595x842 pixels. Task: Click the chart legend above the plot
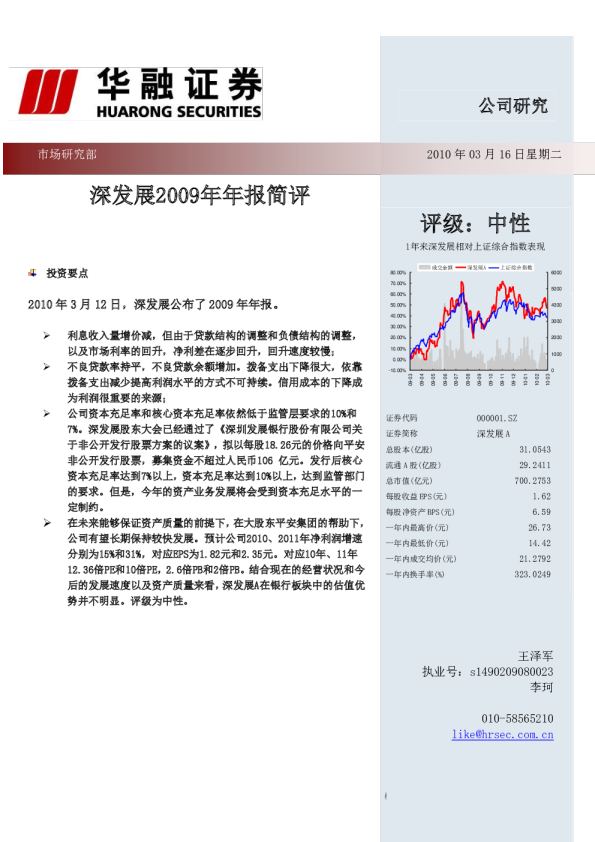coord(475,267)
